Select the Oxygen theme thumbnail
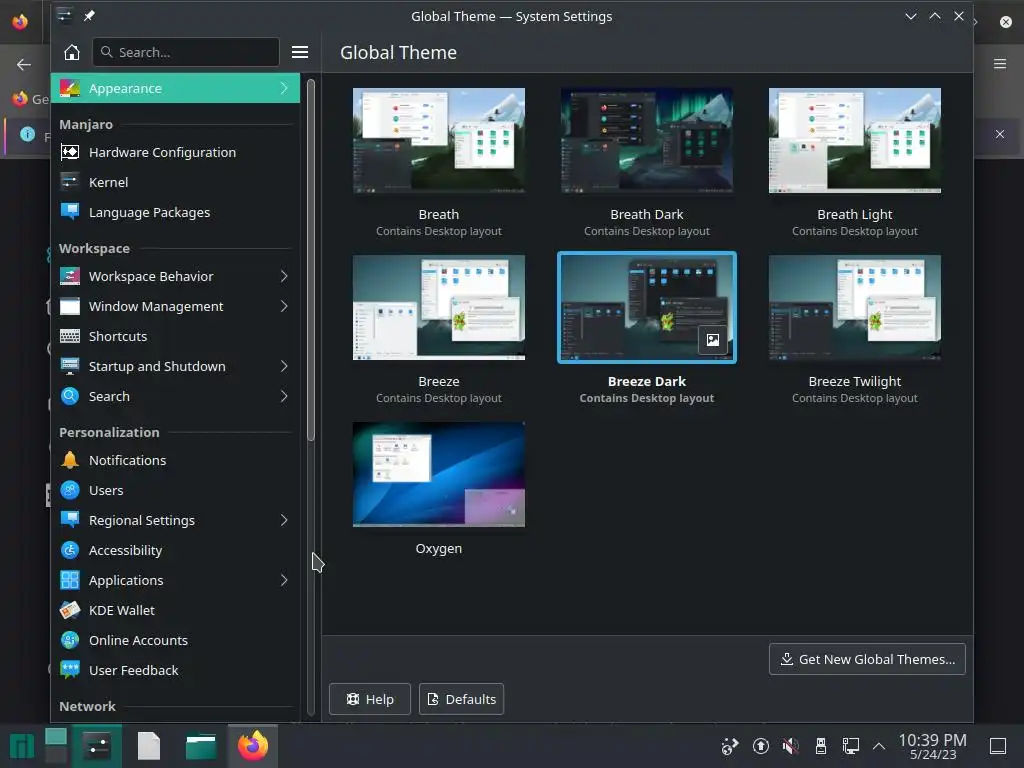Screen dimensions: 1024x768 tap(439, 475)
